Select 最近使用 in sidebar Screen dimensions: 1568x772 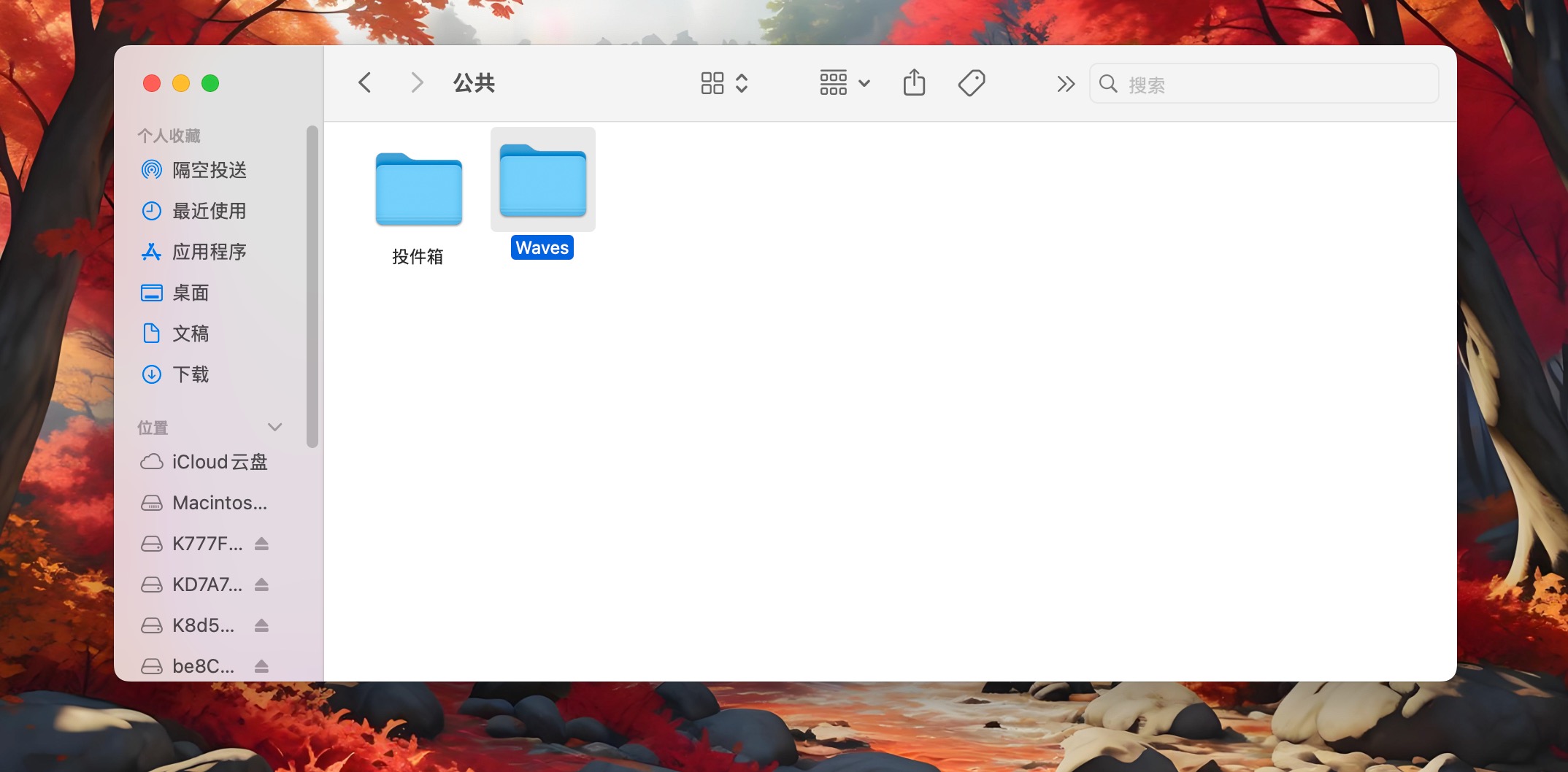[x=209, y=211]
